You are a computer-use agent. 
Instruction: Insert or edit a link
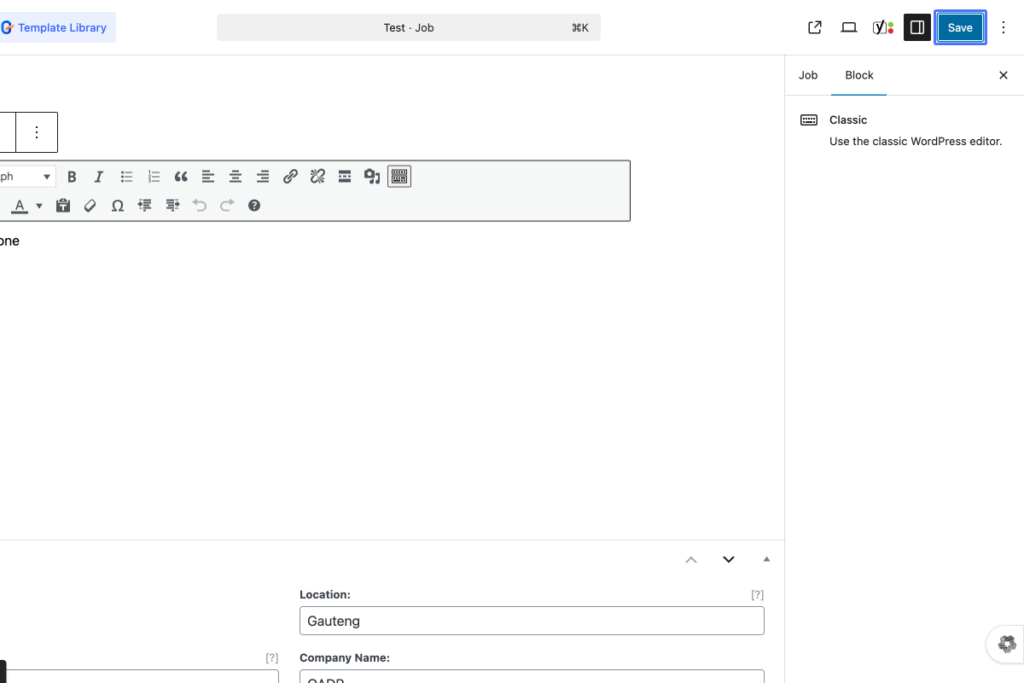[290, 176]
